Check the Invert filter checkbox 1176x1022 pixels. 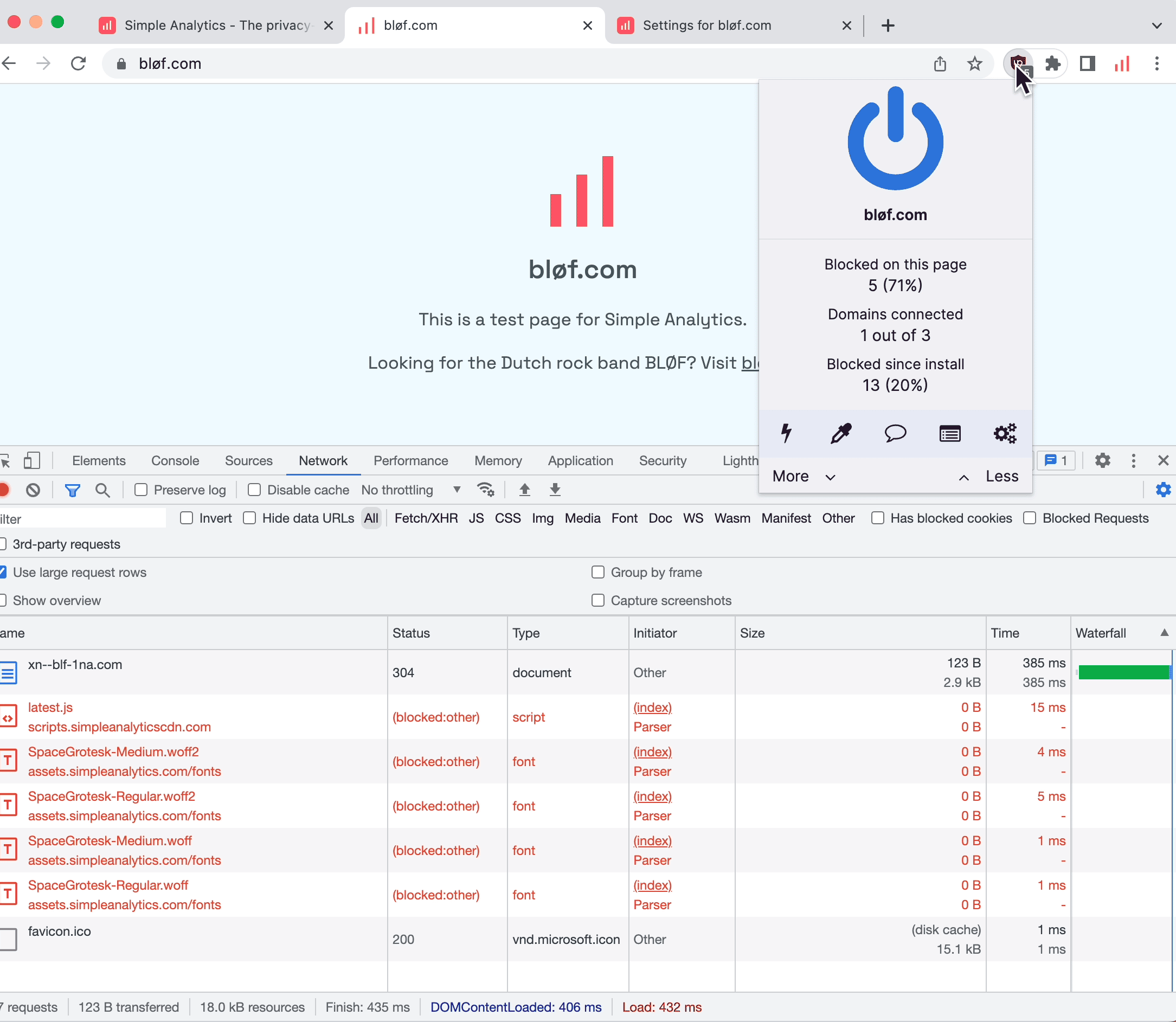pyautogui.click(x=187, y=518)
